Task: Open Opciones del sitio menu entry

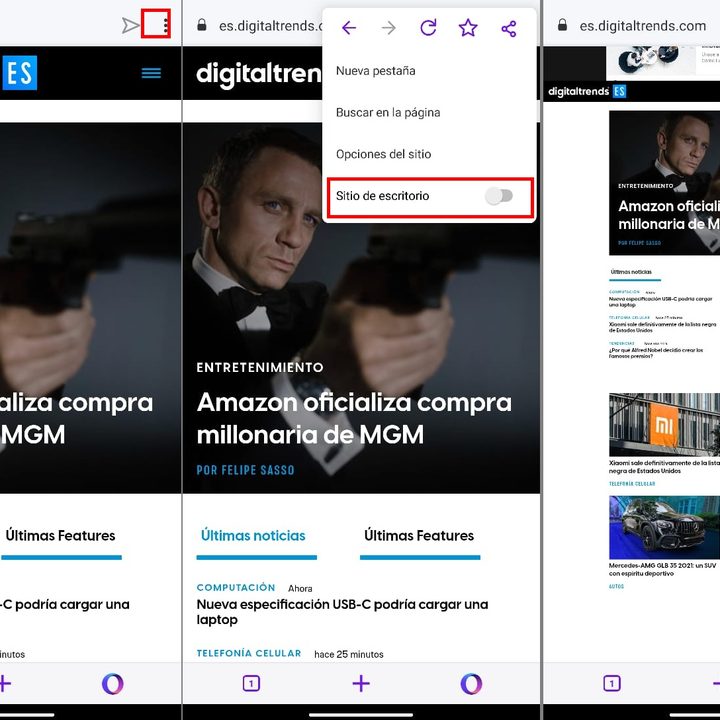Action: (383, 154)
